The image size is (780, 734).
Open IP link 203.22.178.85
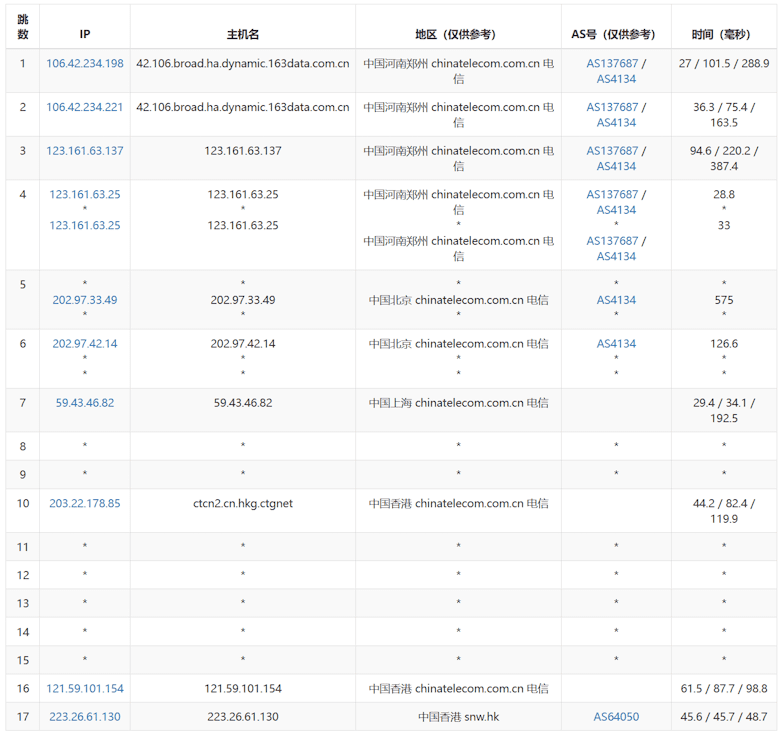point(85,504)
